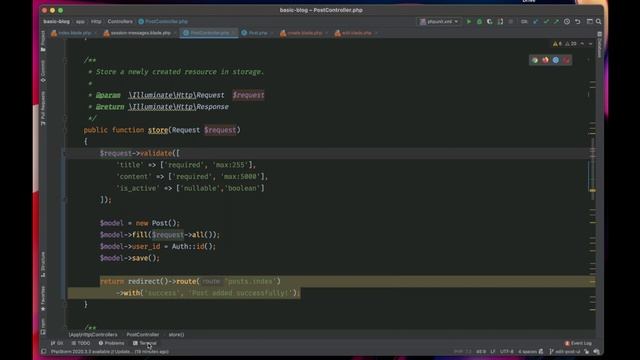Image resolution: width=640 pixels, height=360 pixels.
Task: Run the phpunit.xml configuration
Action: [469, 22]
